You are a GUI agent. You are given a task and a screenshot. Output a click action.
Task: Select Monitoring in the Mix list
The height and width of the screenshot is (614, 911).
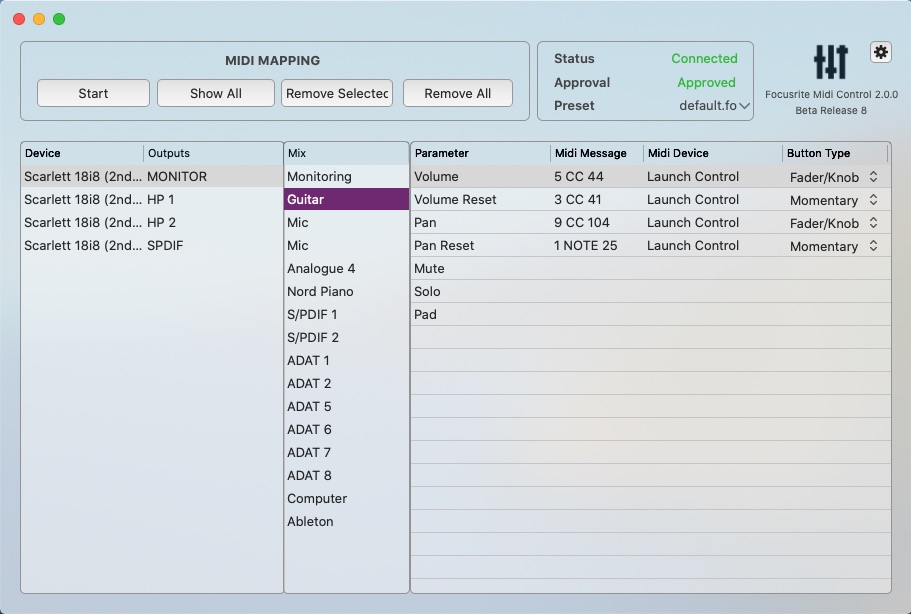click(x=346, y=177)
